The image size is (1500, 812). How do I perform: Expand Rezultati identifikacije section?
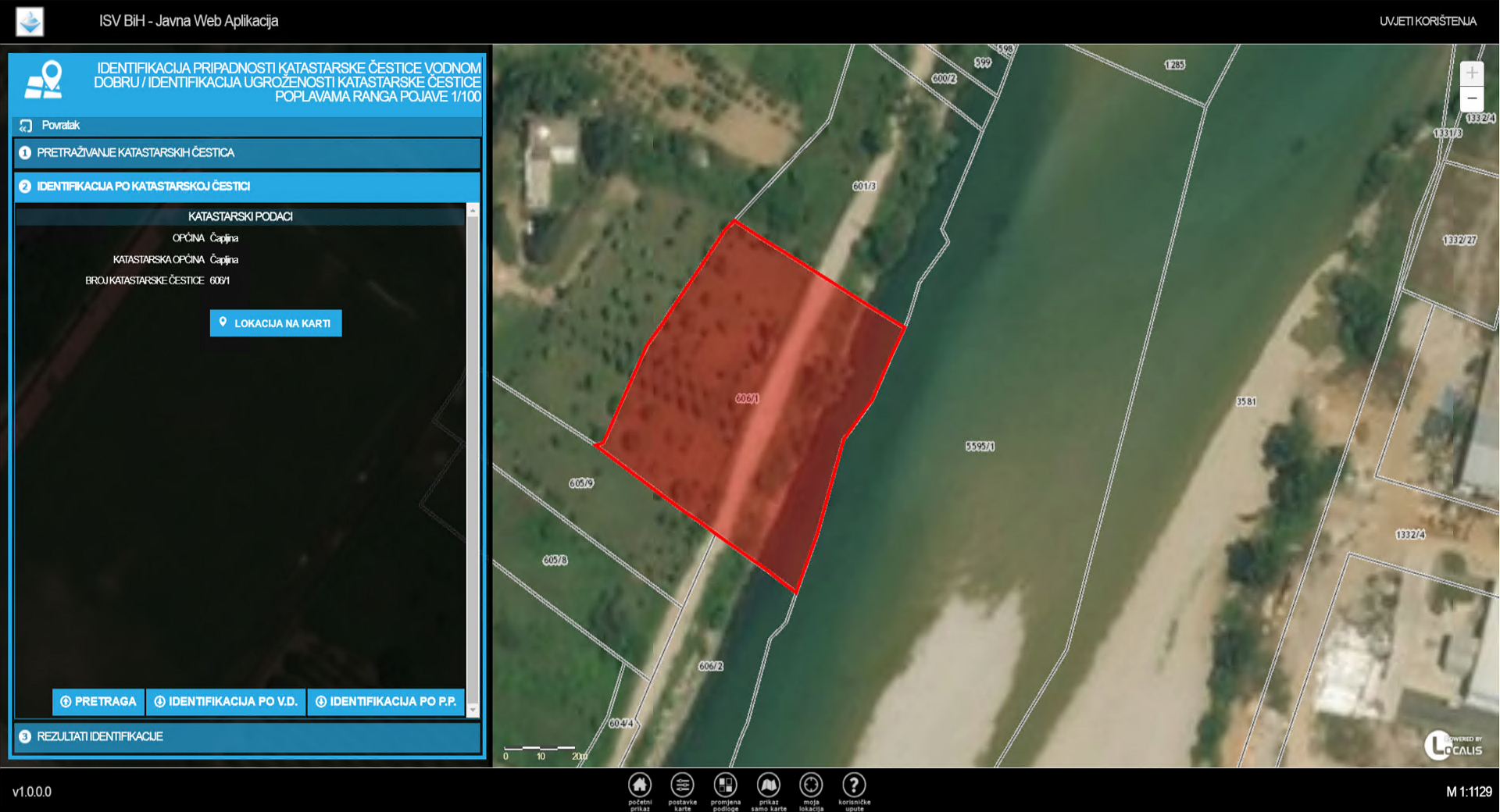point(246,736)
